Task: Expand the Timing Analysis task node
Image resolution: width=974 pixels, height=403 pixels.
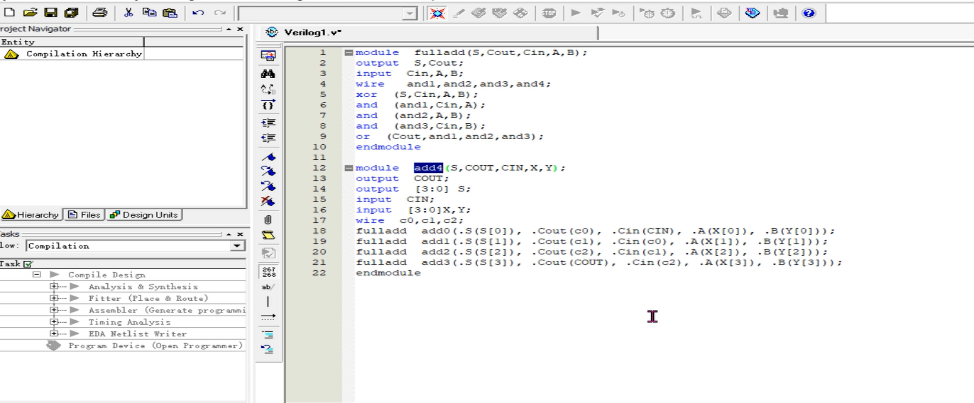Action: pyautogui.click(x=54, y=322)
